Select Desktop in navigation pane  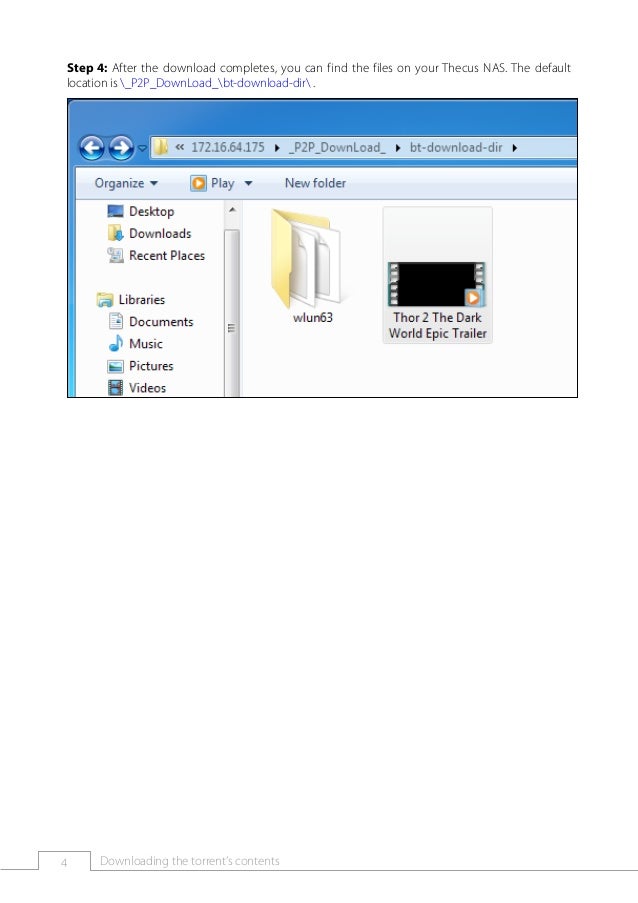(151, 211)
